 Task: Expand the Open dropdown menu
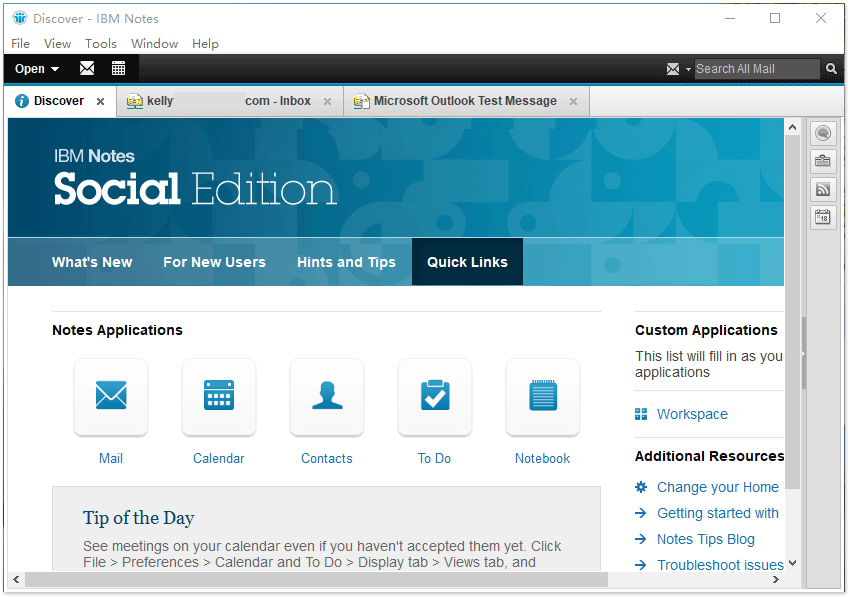point(37,69)
